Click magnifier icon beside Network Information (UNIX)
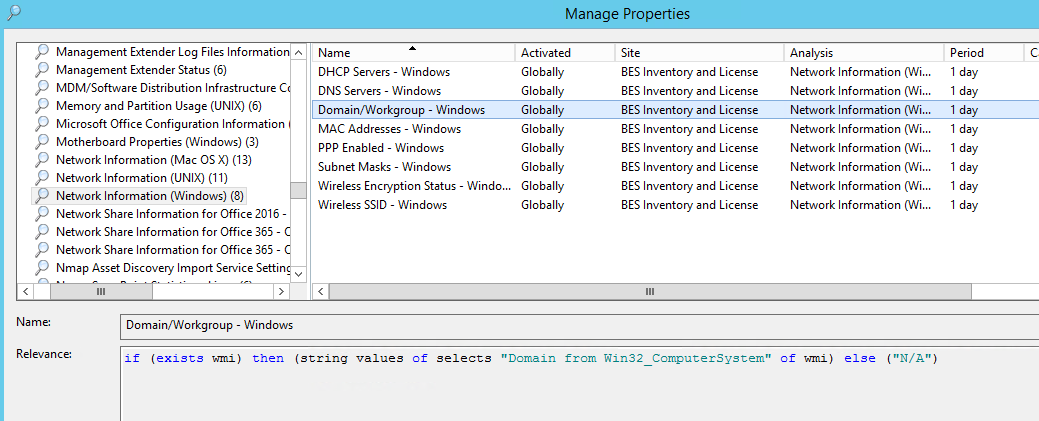This screenshot has width=1039, height=421. pos(42,178)
